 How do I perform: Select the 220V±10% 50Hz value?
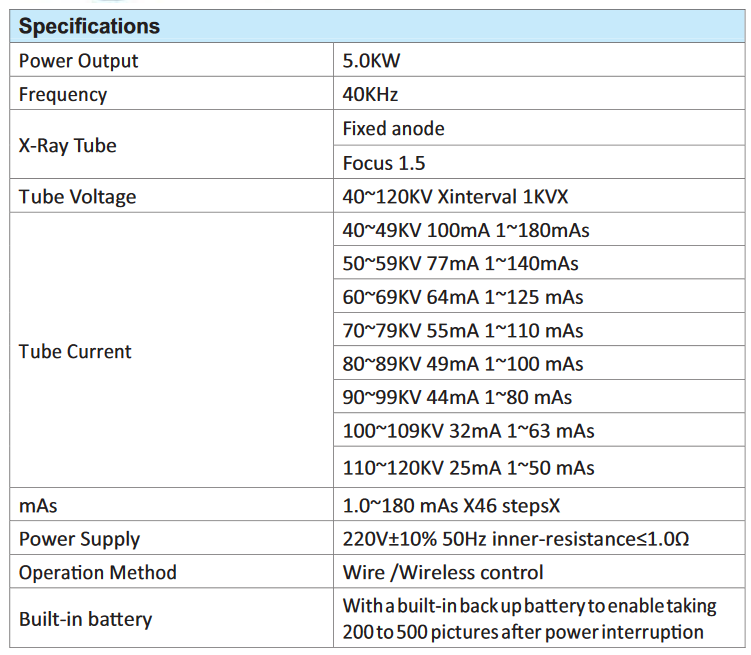pyautogui.click(x=515, y=539)
